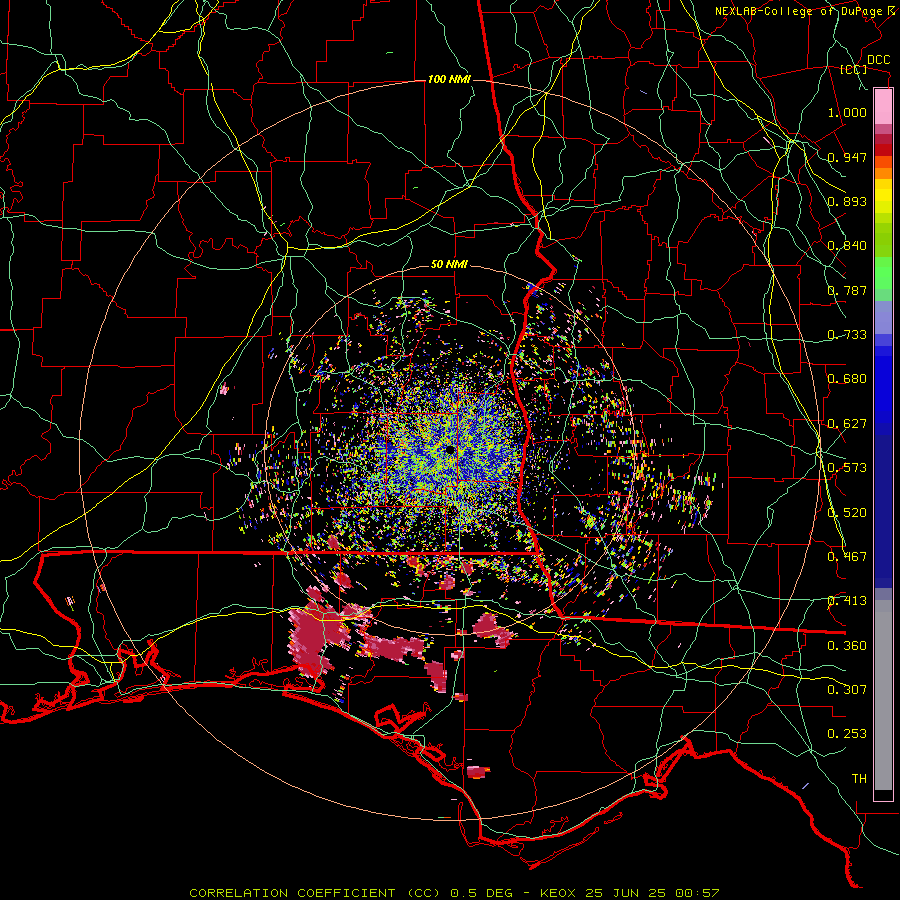Click the '[CC]' legend units label
Image resolution: width=900 pixels, height=900 pixels.
(x=854, y=69)
